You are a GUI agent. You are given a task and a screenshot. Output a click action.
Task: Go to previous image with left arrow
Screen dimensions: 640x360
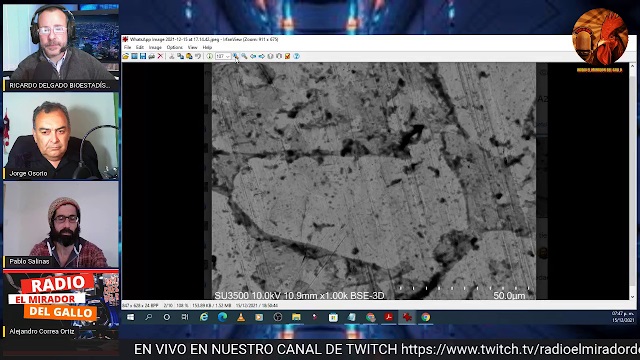pyautogui.click(x=253, y=56)
